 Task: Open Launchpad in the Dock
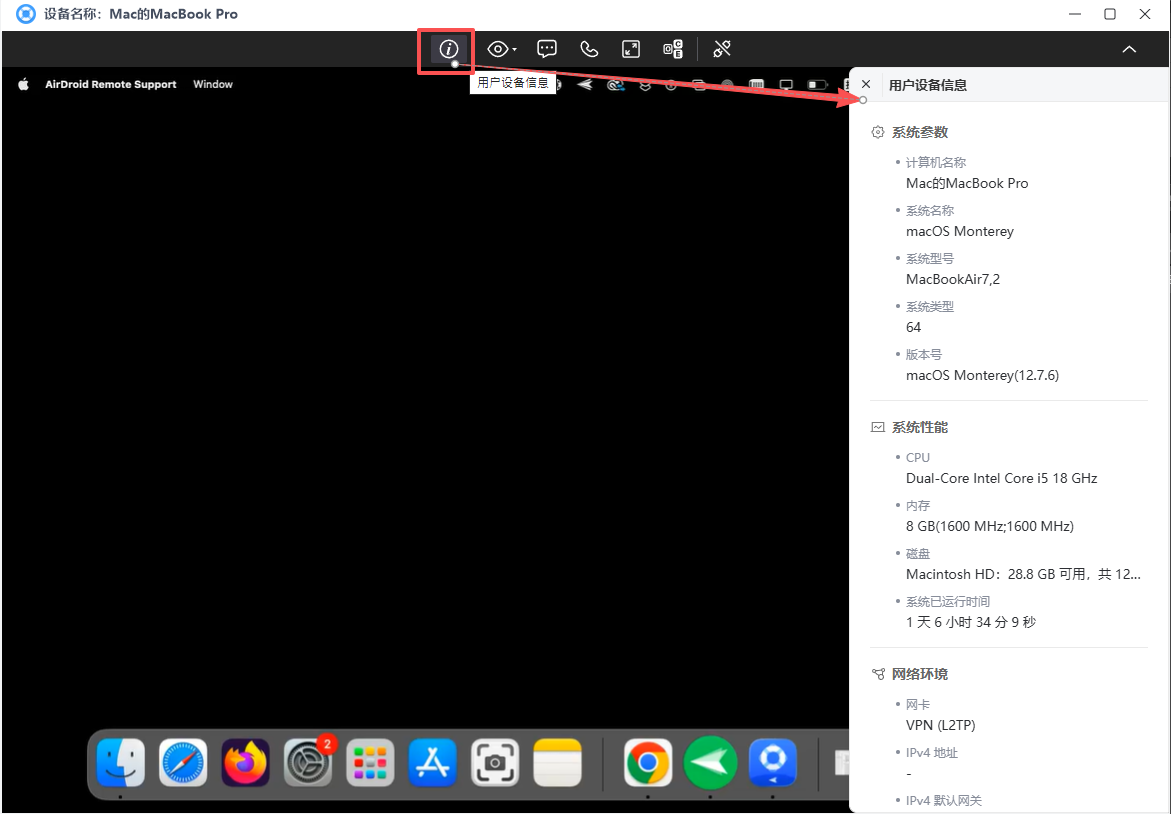[370, 762]
